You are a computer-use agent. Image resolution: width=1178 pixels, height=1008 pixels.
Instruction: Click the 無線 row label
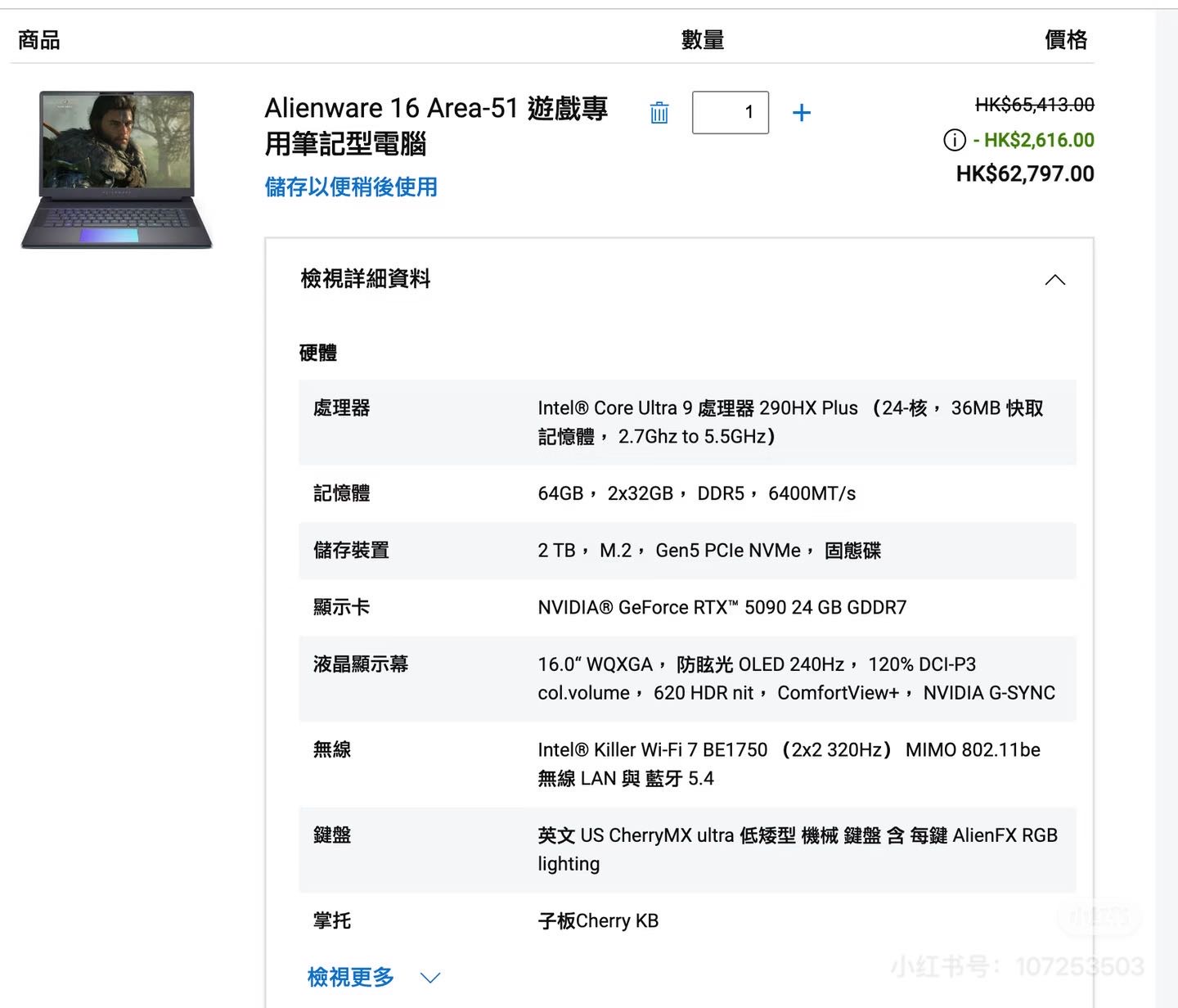click(x=332, y=749)
